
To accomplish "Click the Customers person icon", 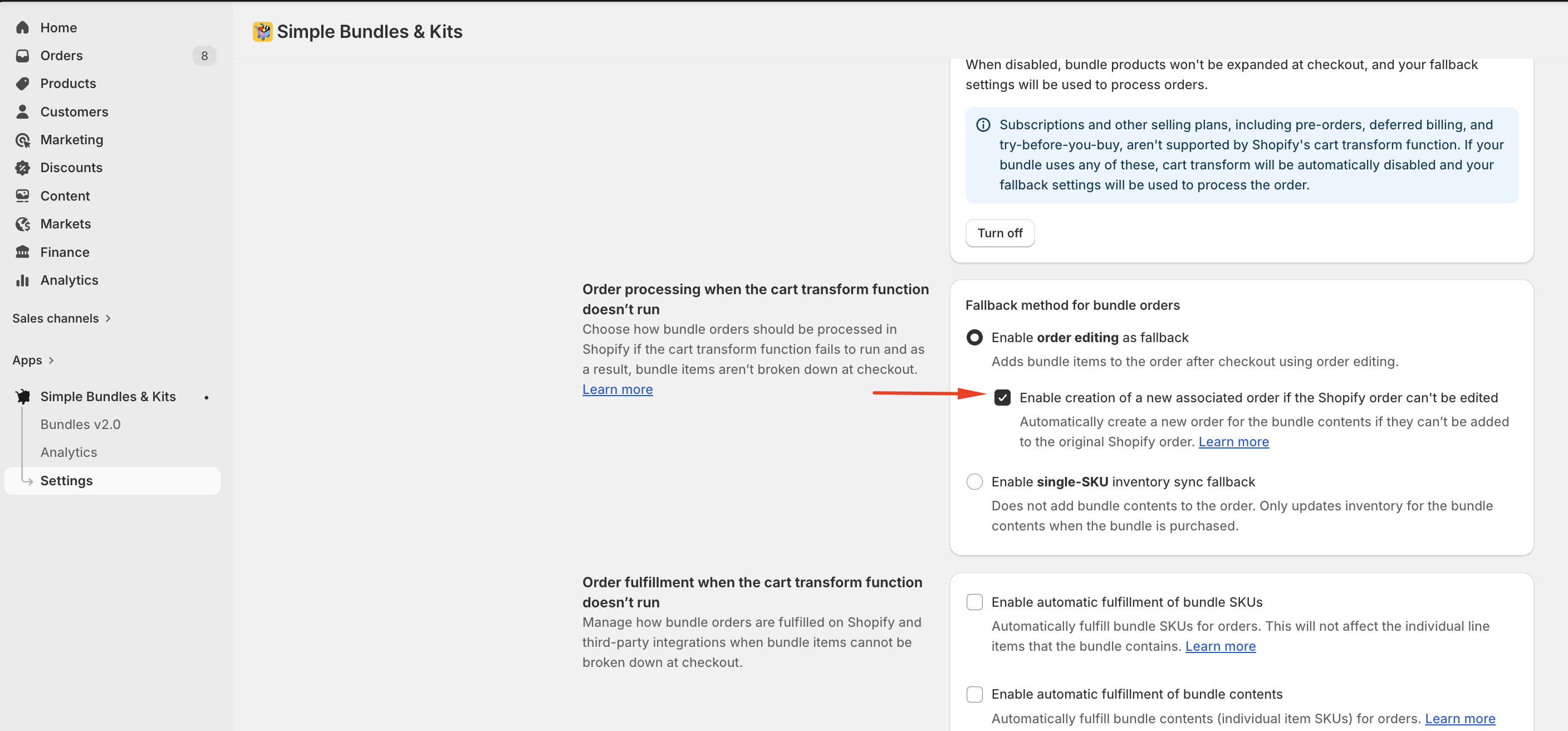I will (x=22, y=111).
